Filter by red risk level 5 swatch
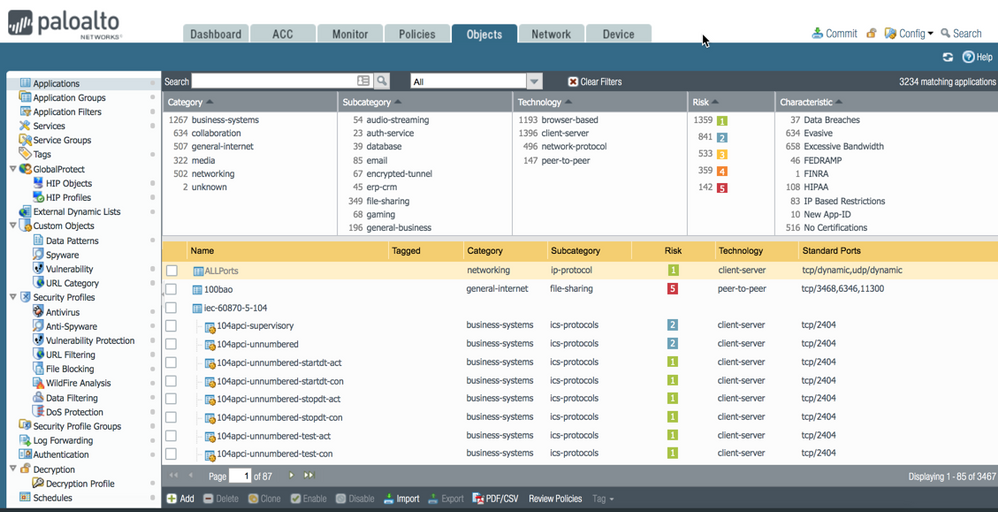The height and width of the screenshot is (512, 998). click(x=721, y=187)
